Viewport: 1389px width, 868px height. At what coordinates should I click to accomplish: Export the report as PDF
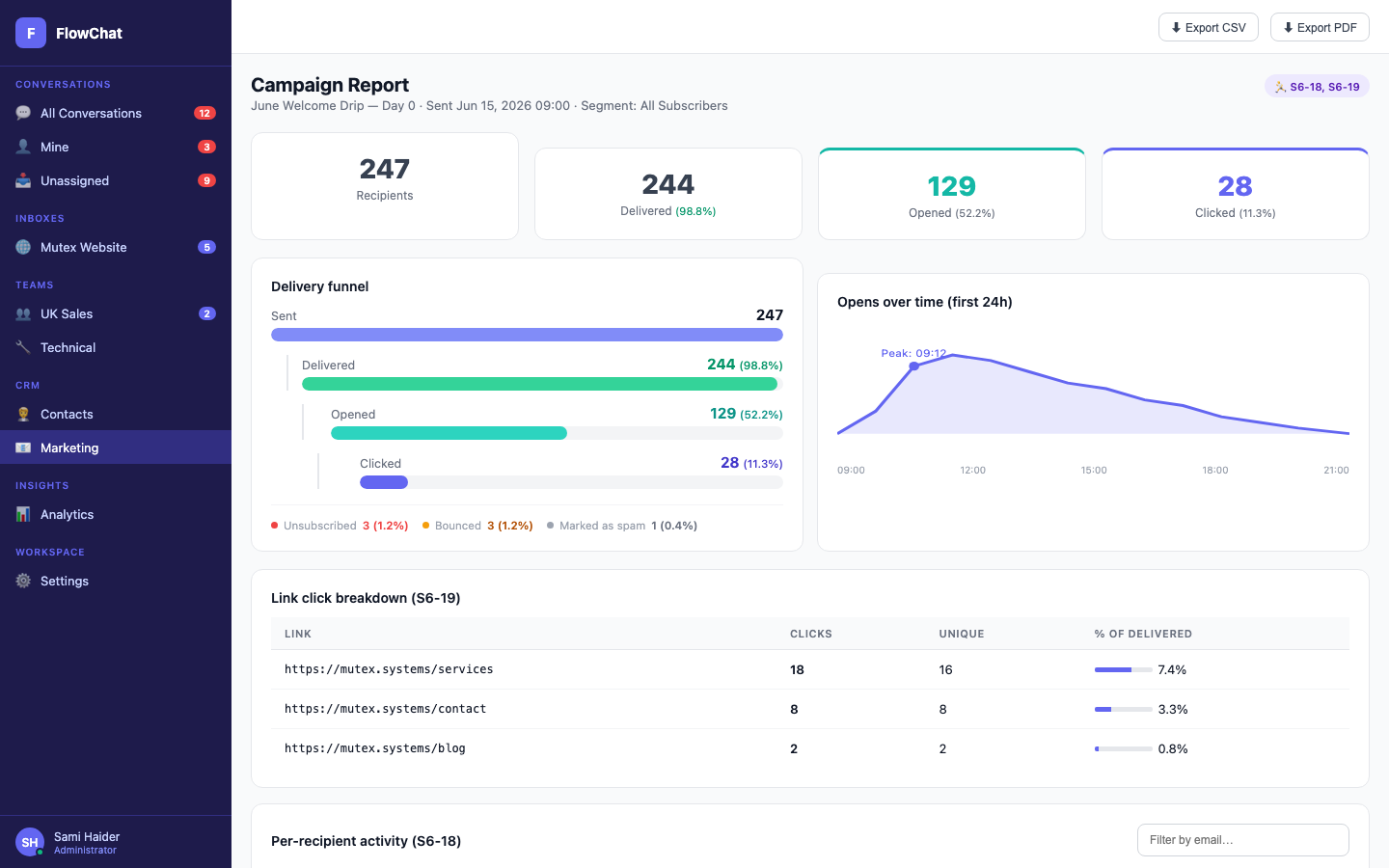point(1320,27)
